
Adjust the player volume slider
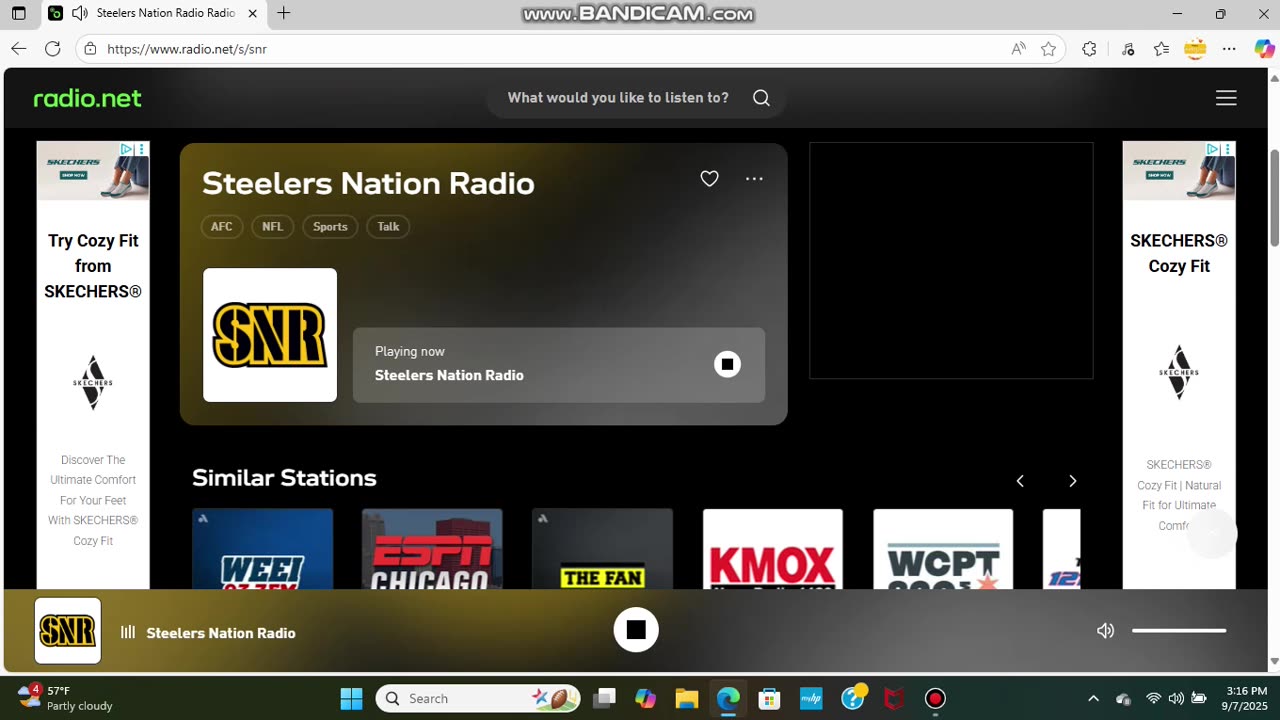pos(1179,631)
